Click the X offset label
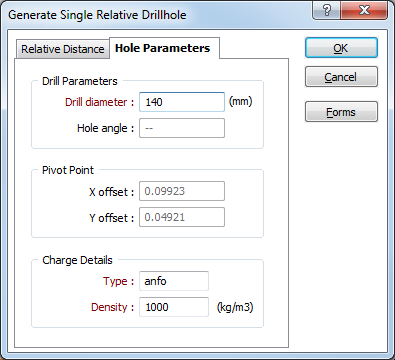This screenshot has height=360, width=395. pos(111,192)
